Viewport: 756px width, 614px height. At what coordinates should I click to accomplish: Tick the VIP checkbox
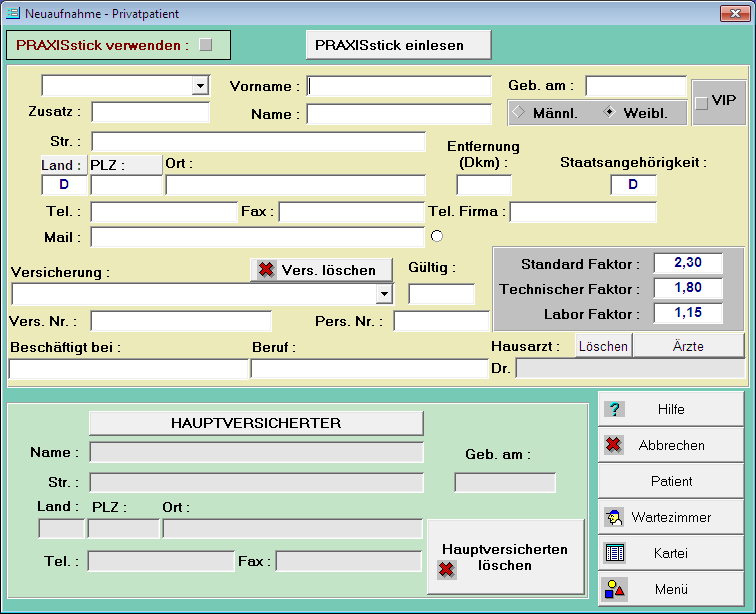coord(702,103)
